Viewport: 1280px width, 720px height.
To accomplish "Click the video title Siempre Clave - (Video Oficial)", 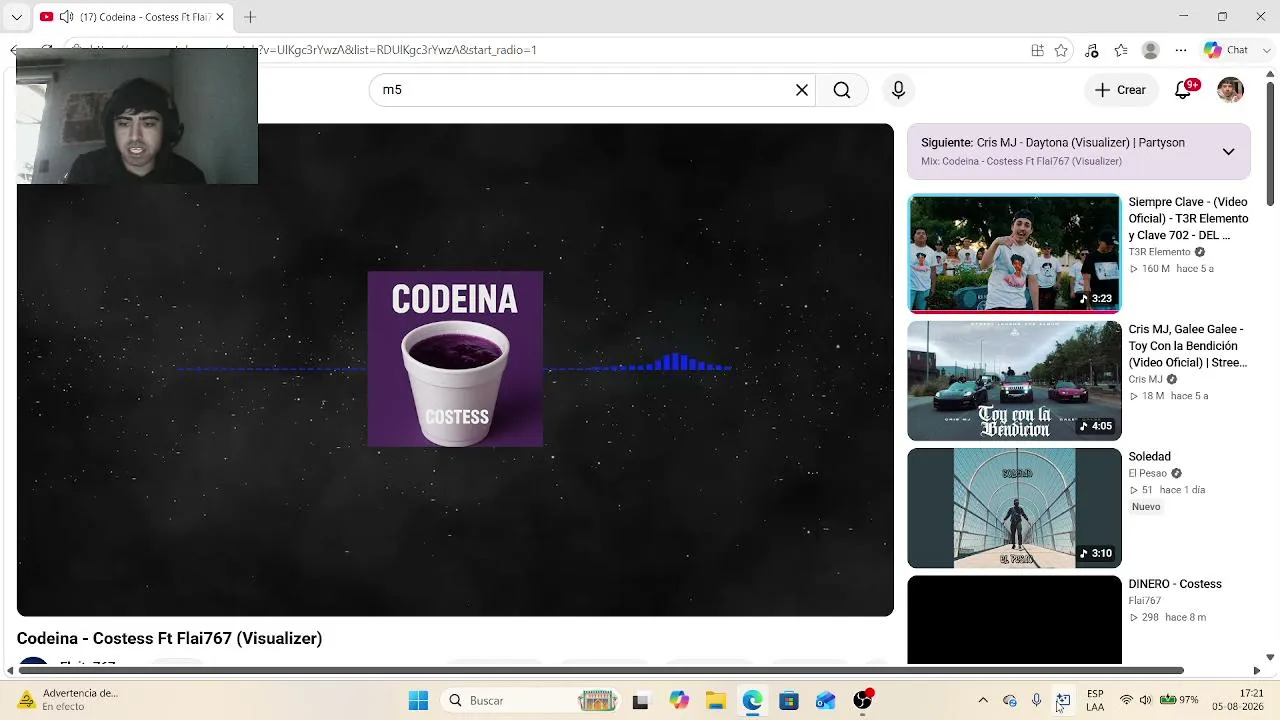I will pyautogui.click(x=1188, y=218).
